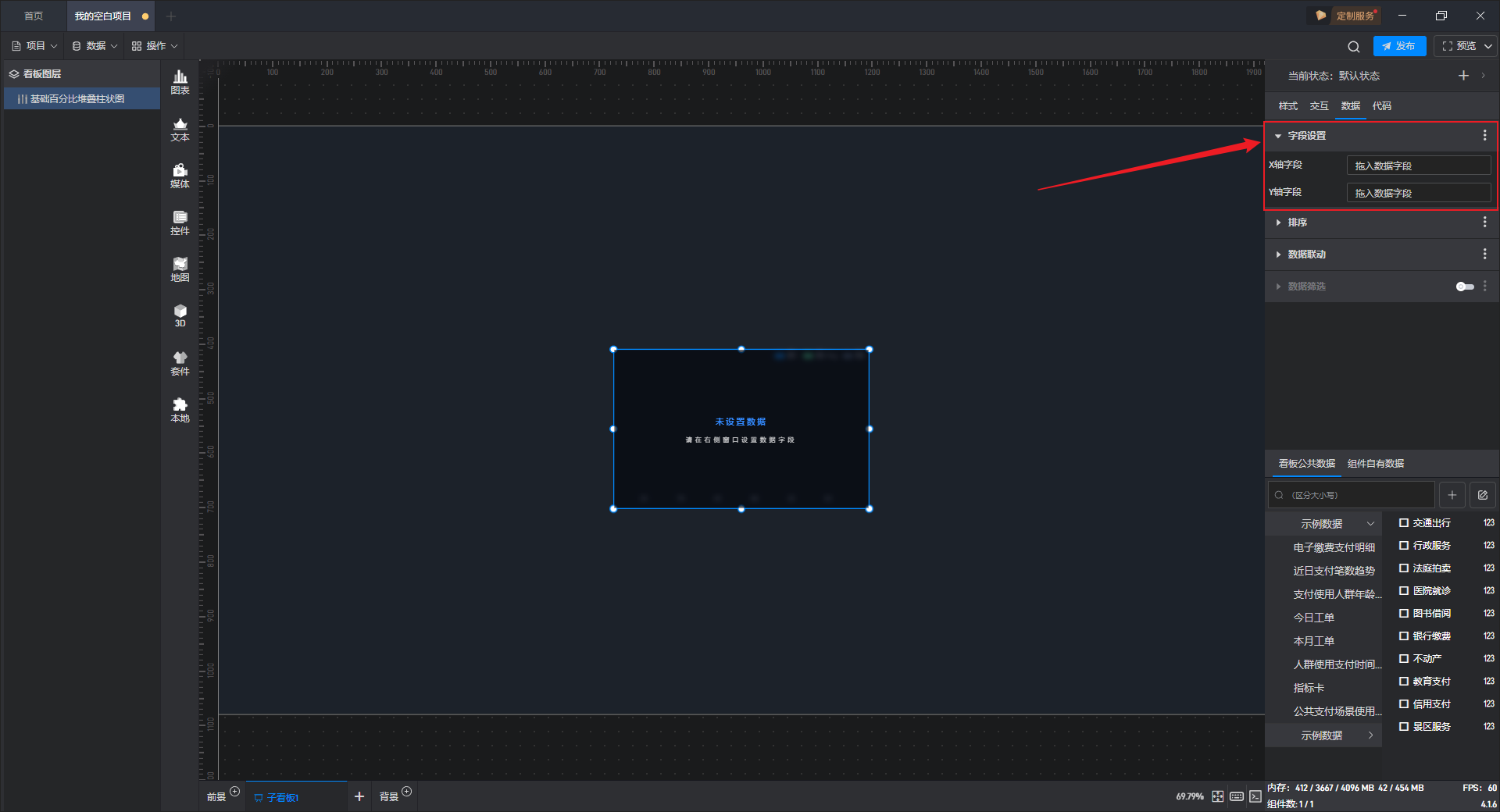Add a new sub-board with the plus icon

pos(359,796)
